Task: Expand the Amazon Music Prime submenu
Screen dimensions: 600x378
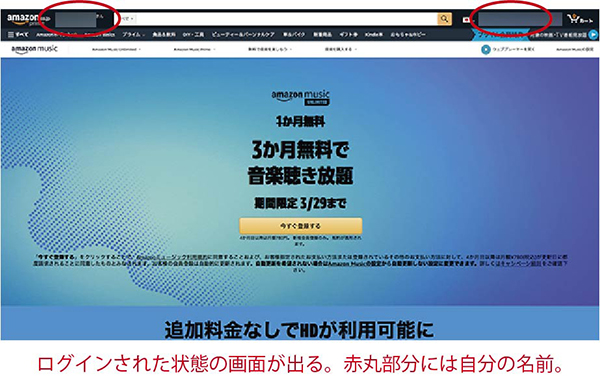Action: (x=195, y=49)
